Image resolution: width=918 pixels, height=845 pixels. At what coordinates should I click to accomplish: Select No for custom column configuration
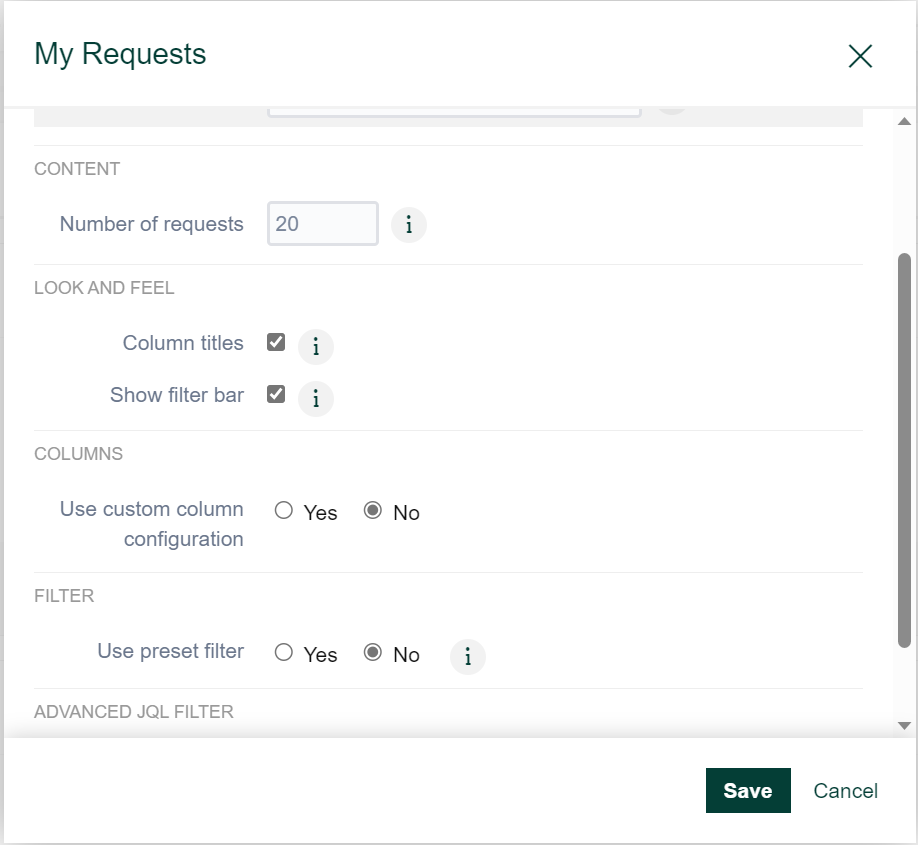(x=372, y=511)
